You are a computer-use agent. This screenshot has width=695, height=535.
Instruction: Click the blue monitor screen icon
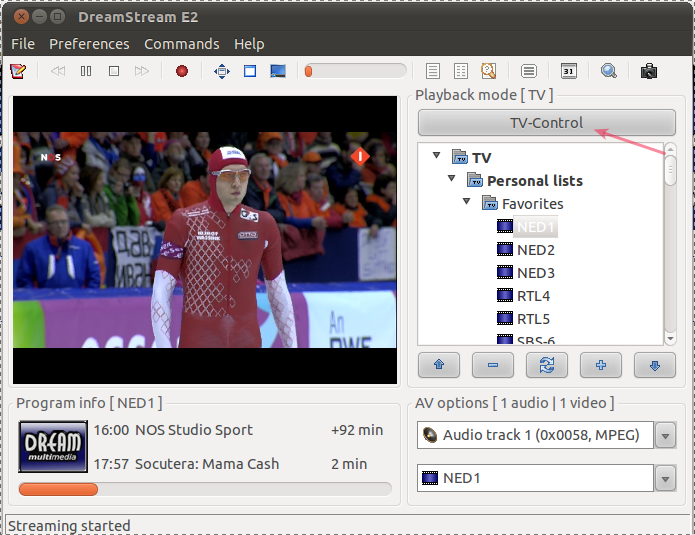point(278,71)
